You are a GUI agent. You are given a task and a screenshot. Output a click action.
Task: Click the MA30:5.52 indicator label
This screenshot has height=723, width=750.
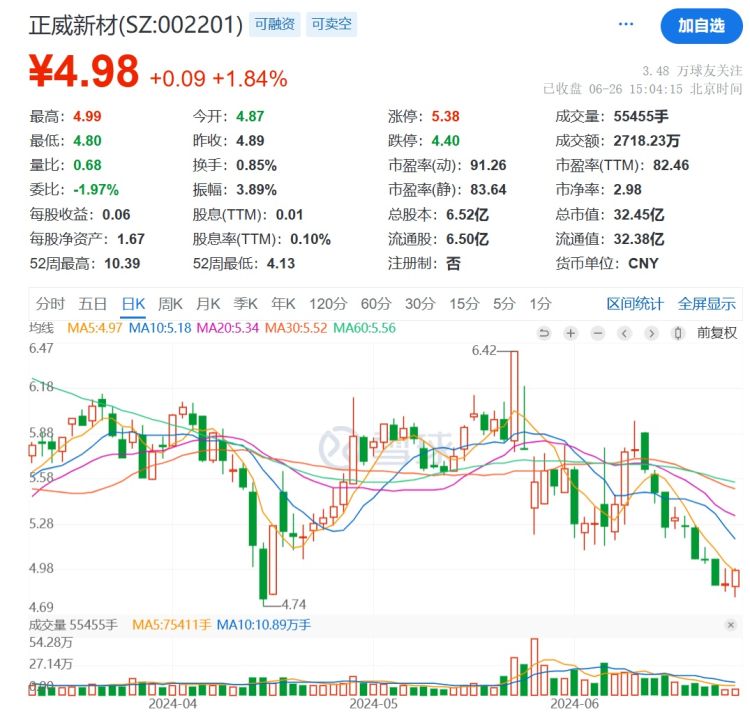point(296,328)
